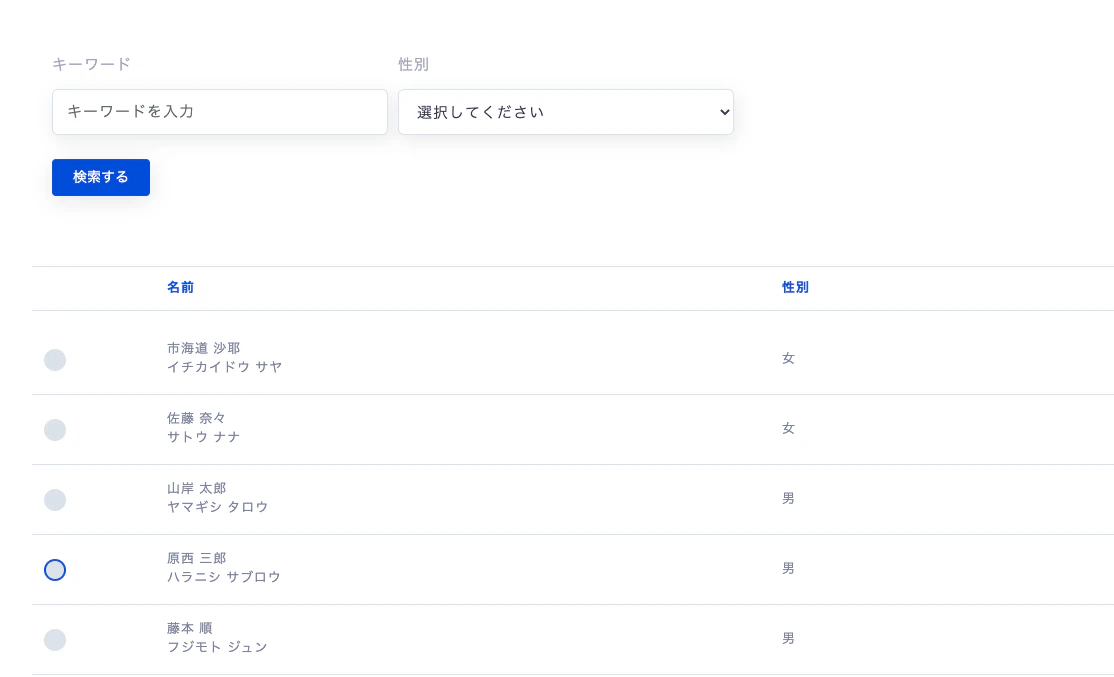
Task: Click the reading ヤマギシ タロウ
Action: tap(217, 507)
